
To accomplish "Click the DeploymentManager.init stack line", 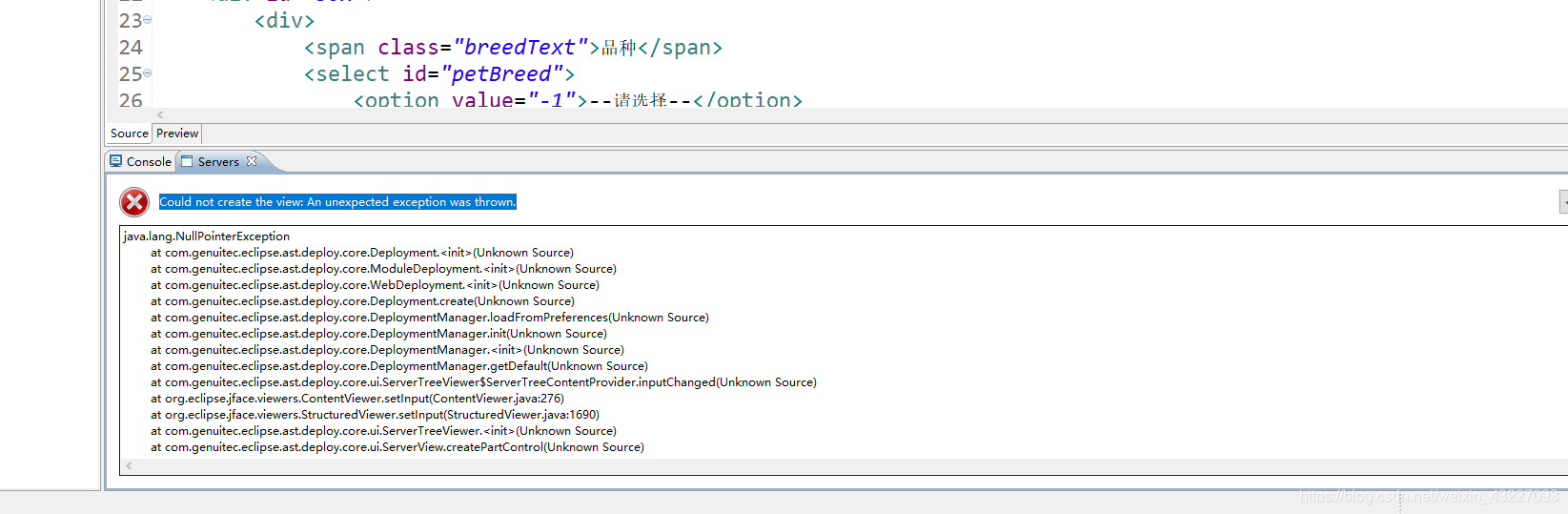I will pyautogui.click(x=378, y=334).
